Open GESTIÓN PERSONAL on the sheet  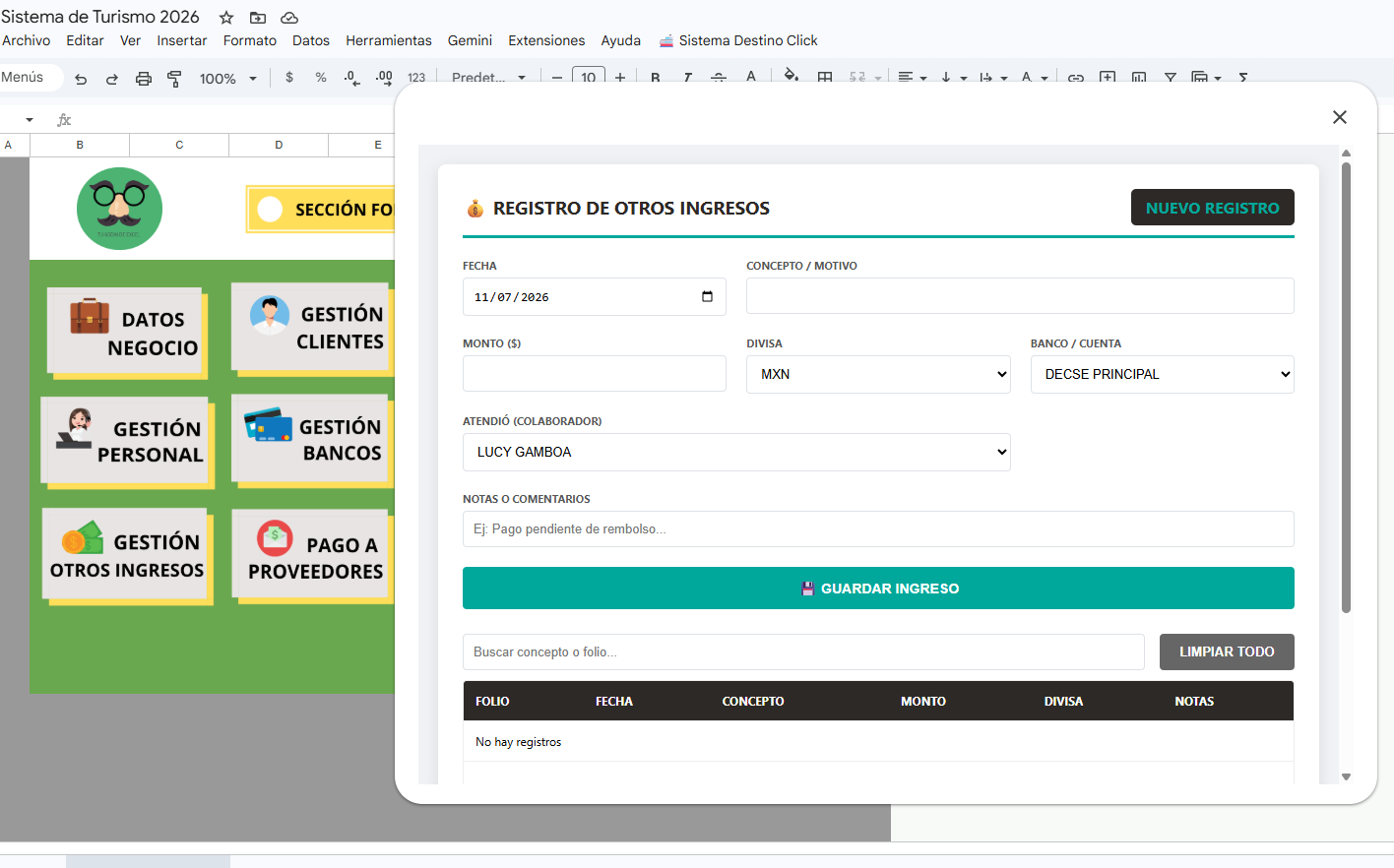tap(127, 441)
